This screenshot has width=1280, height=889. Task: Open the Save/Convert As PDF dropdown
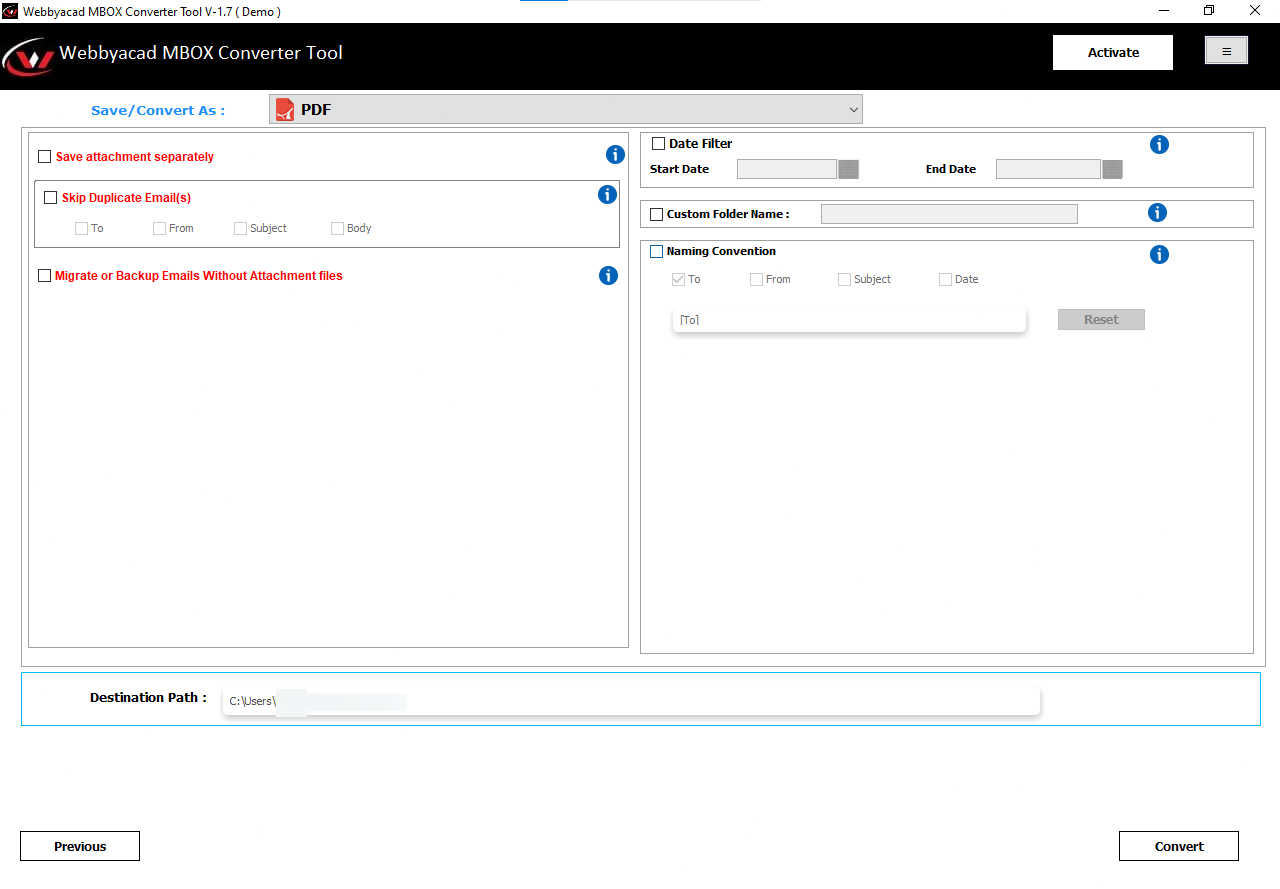click(x=565, y=110)
